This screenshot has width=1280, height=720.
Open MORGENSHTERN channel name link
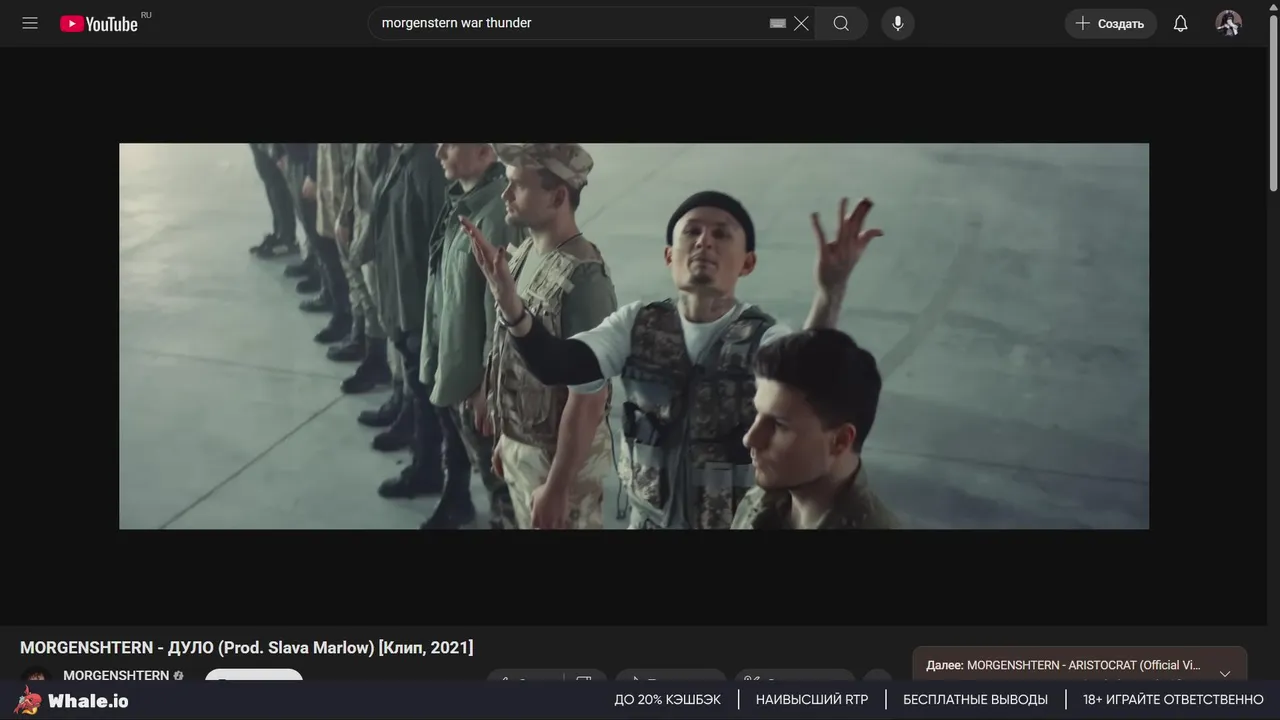click(x=116, y=675)
